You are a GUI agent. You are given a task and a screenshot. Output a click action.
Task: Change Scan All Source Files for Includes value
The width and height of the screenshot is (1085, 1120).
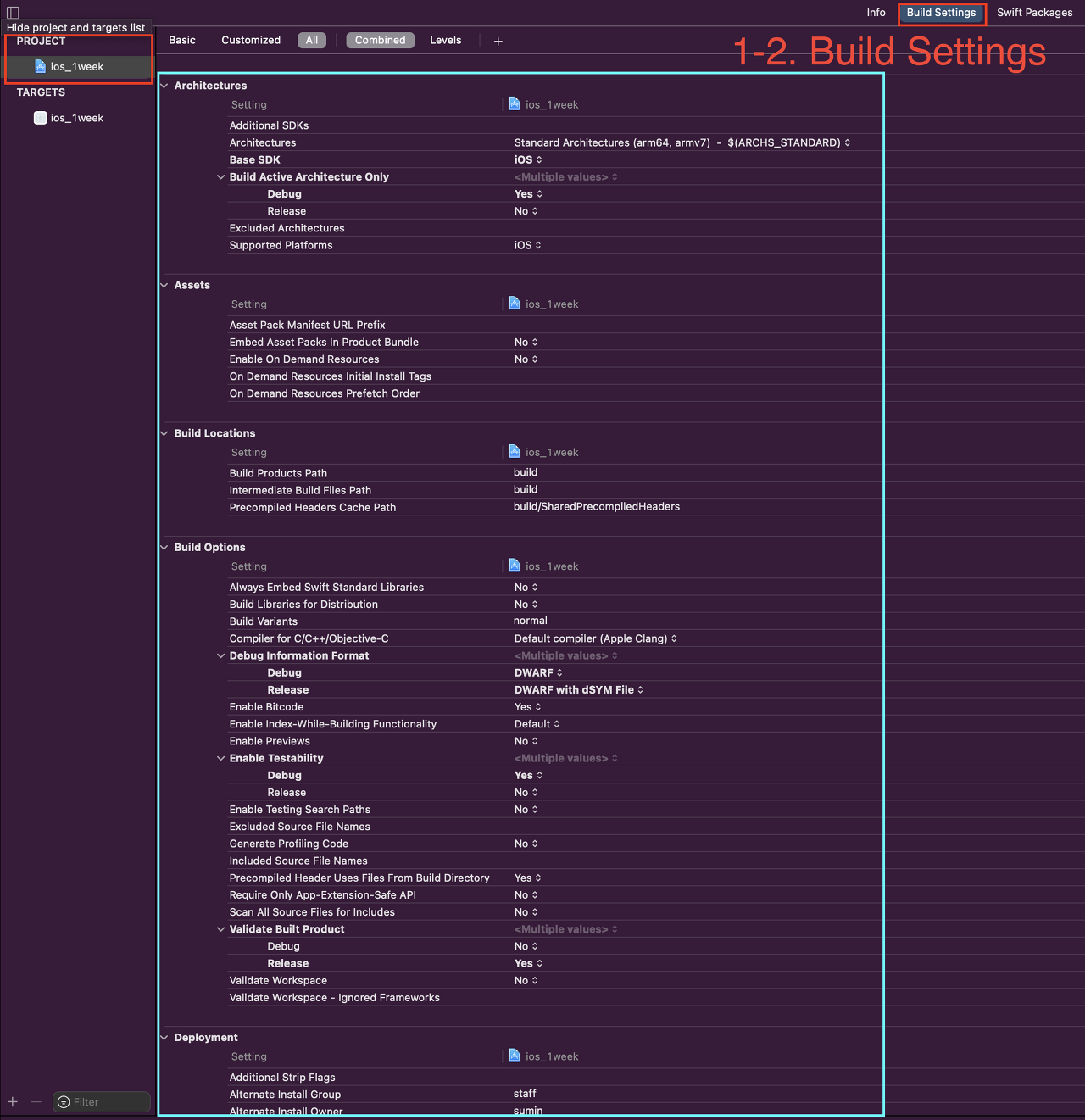click(526, 912)
